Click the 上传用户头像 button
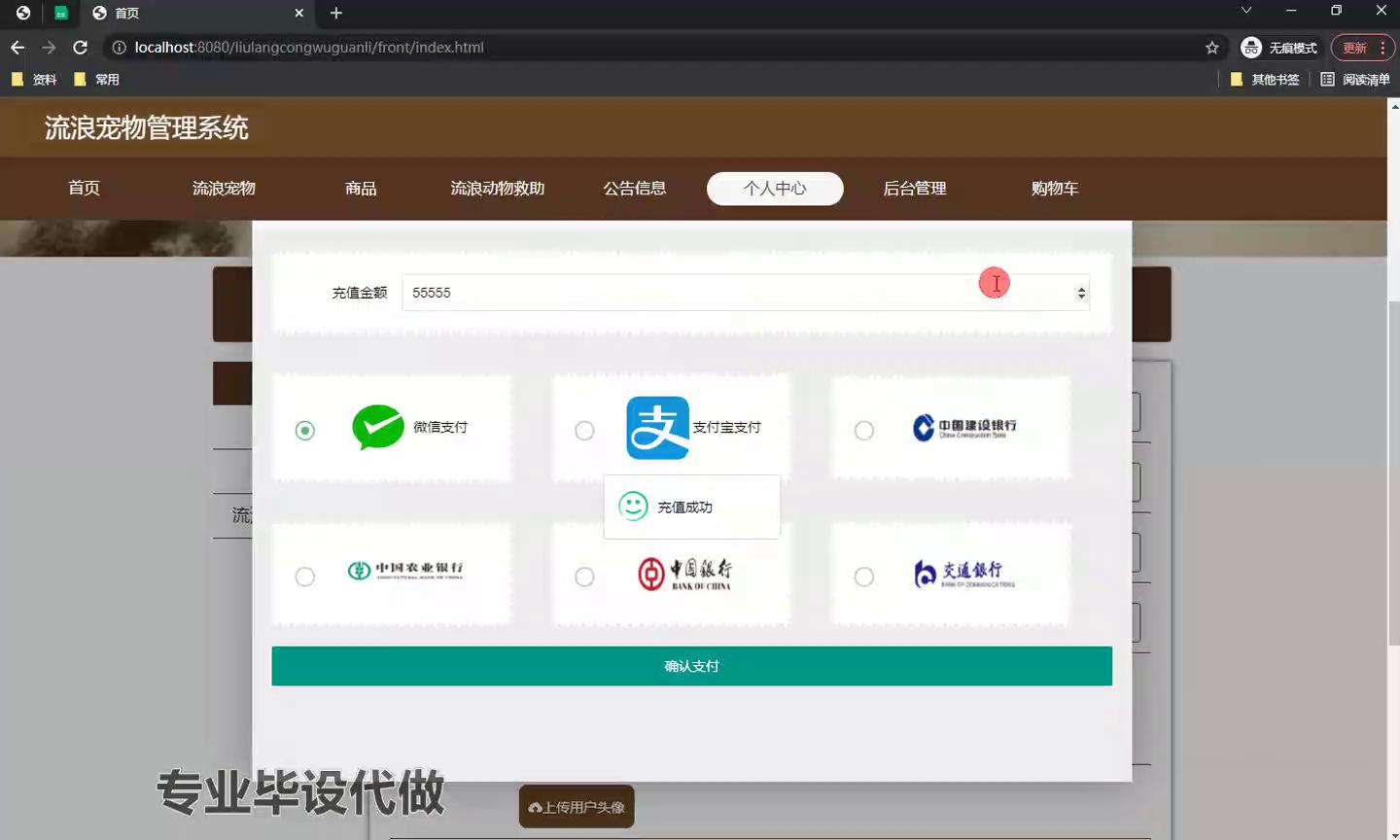Viewport: 1400px width, 840px height. (577, 807)
